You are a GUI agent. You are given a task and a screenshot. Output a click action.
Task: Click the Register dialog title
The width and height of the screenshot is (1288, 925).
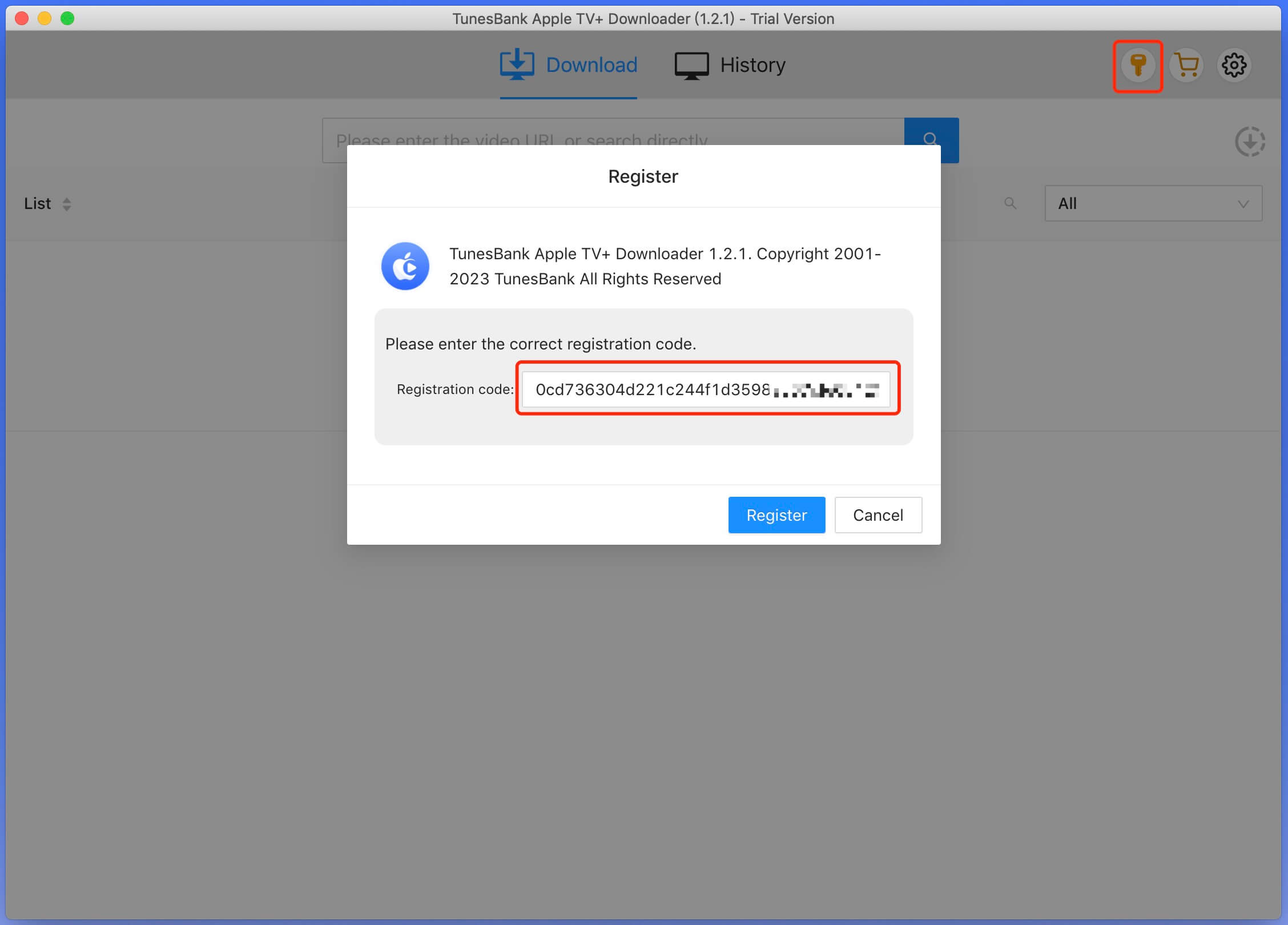(643, 176)
